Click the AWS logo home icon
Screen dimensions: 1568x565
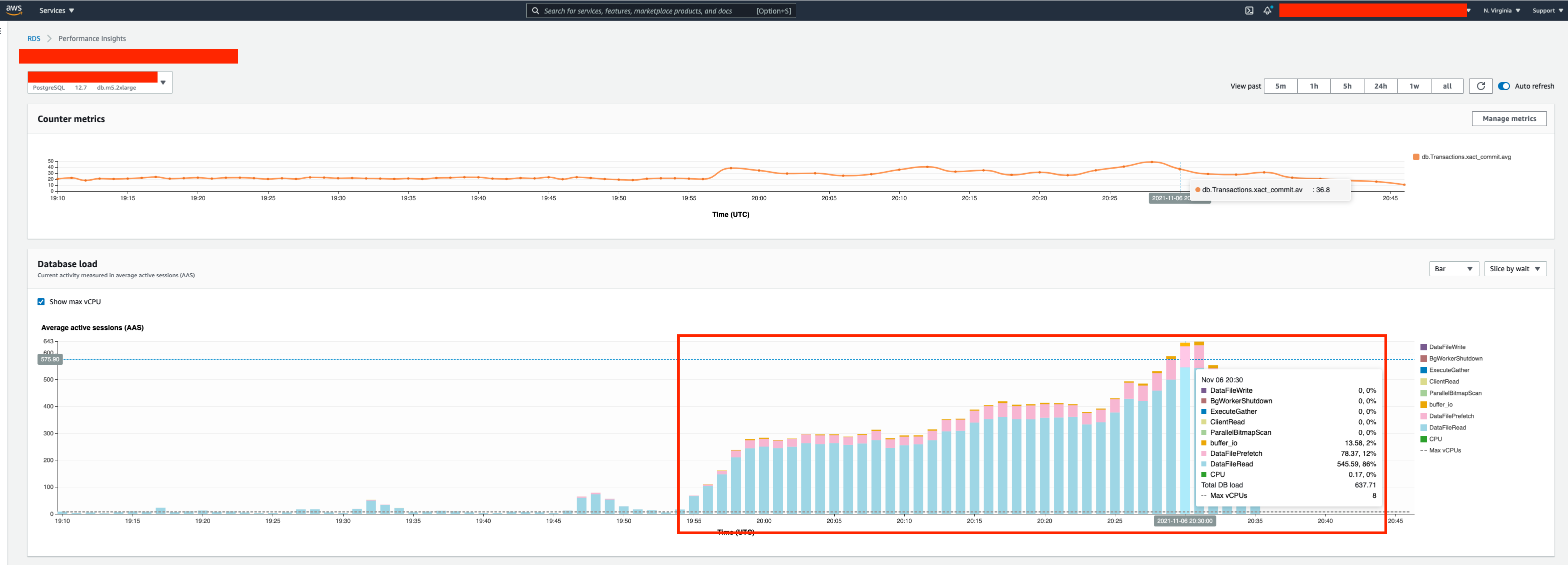click(x=14, y=10)
